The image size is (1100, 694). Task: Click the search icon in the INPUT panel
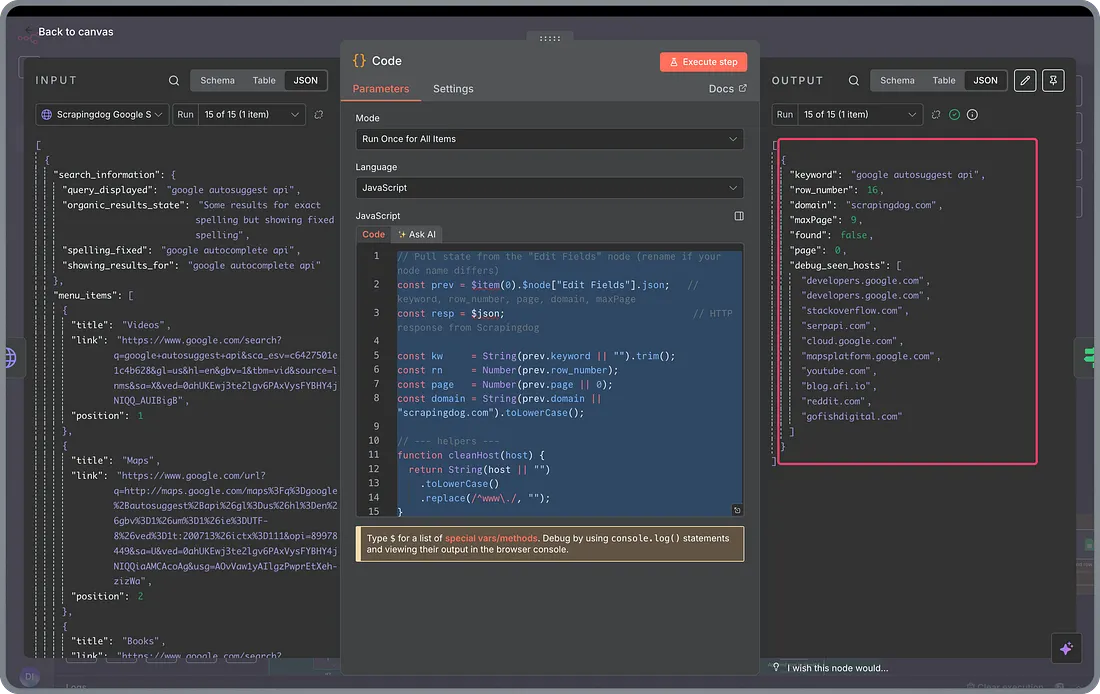pos(174,81)
